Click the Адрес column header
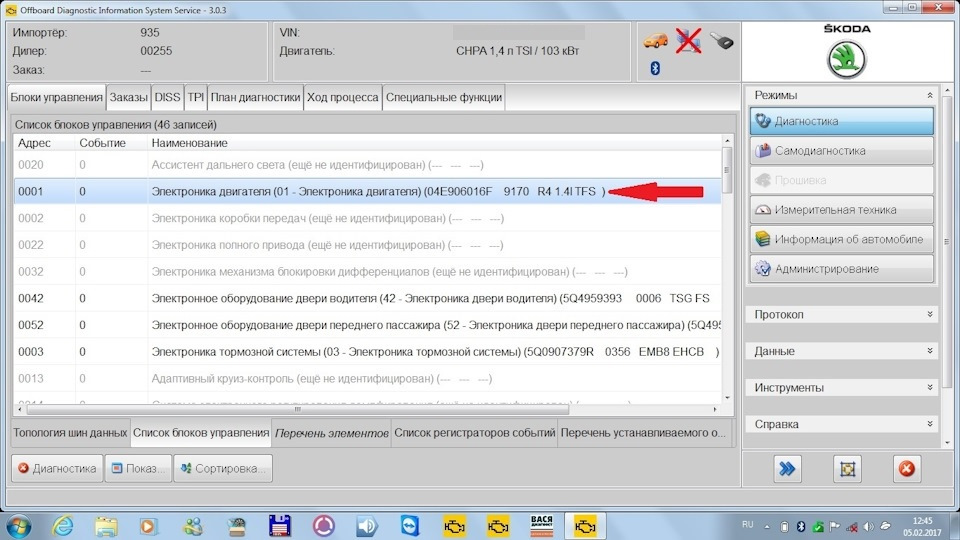Screen dimensions: 960x540 tap(44, 143)
